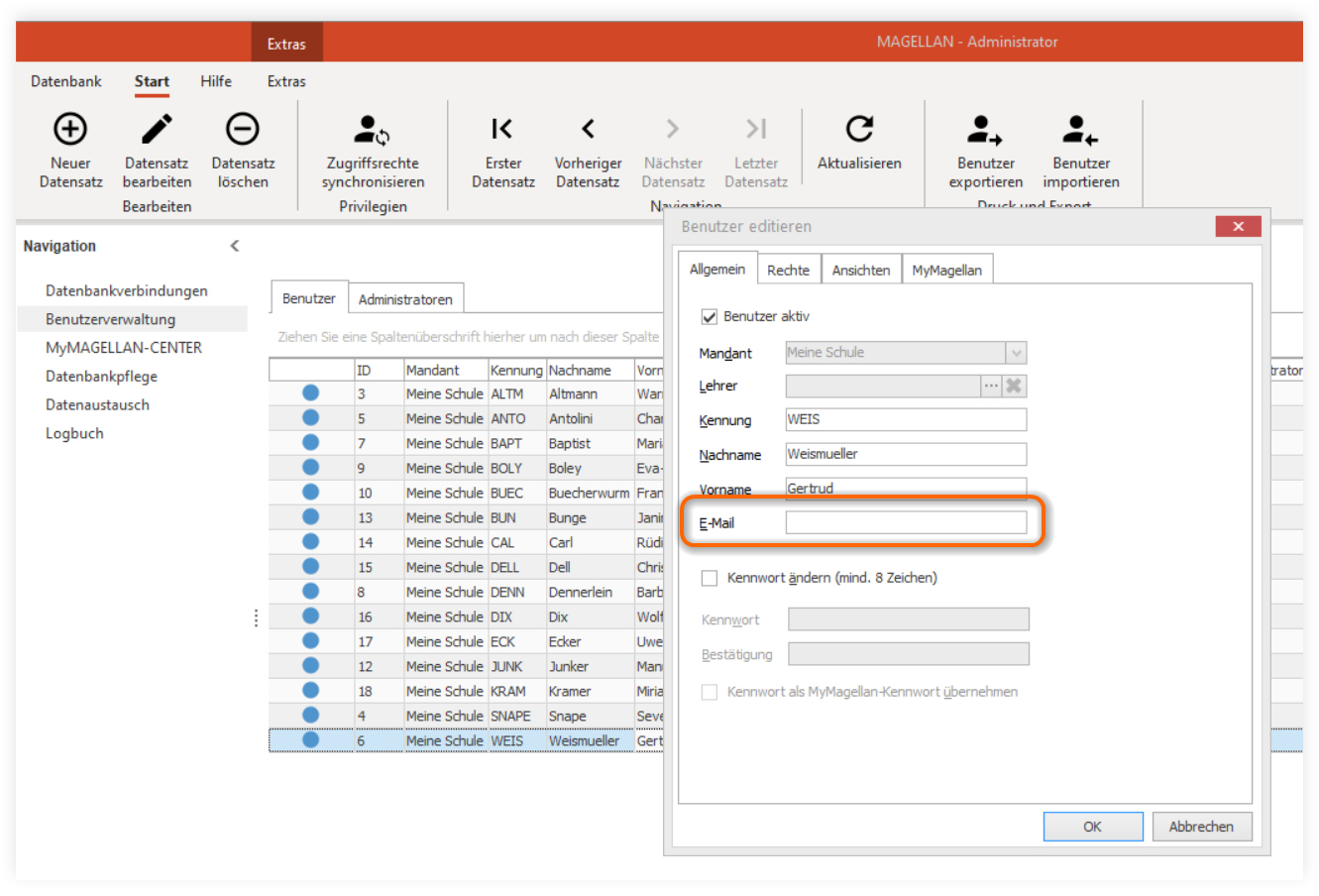
Task: Click Benutzer exportieren icon
Action: point(985,130)
